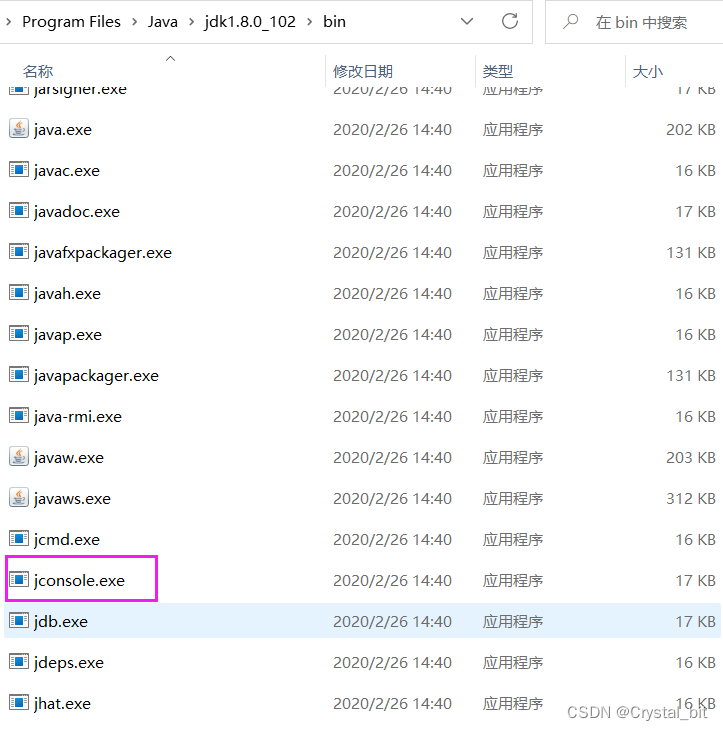Select the javac.exe file name

[67, 171]
